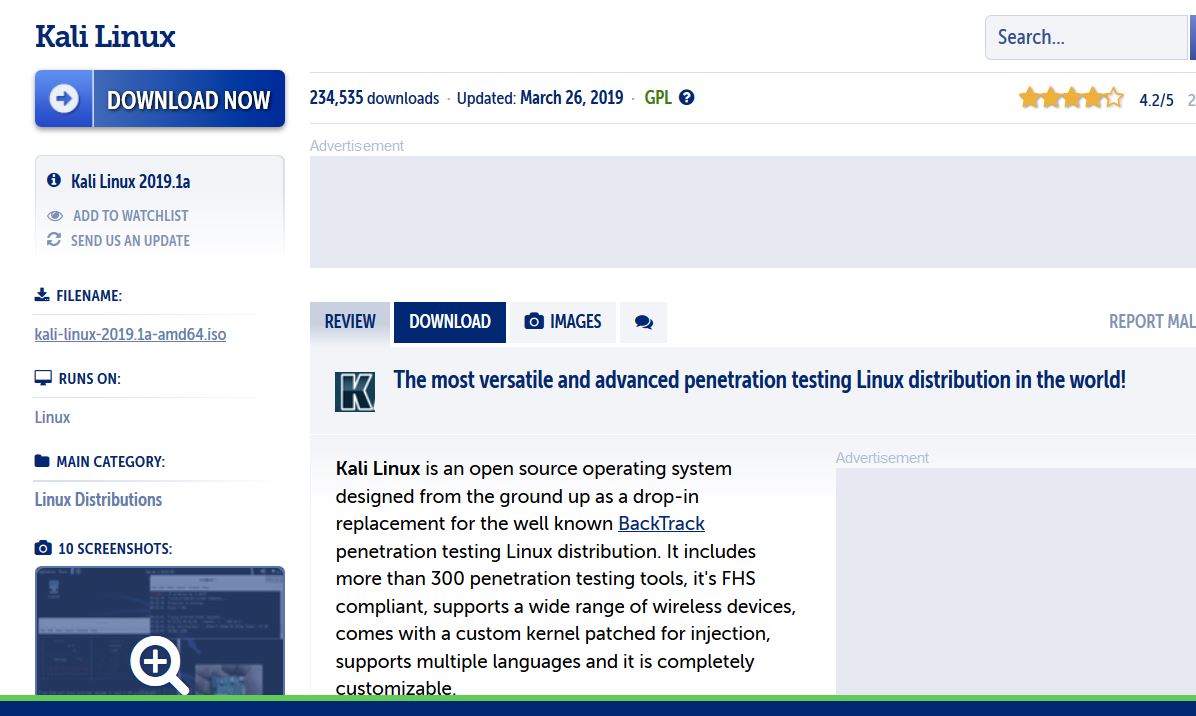Click the arrow icon in Download Now
The height and width of the screenshot is (716, 1196).
[64, 98]
